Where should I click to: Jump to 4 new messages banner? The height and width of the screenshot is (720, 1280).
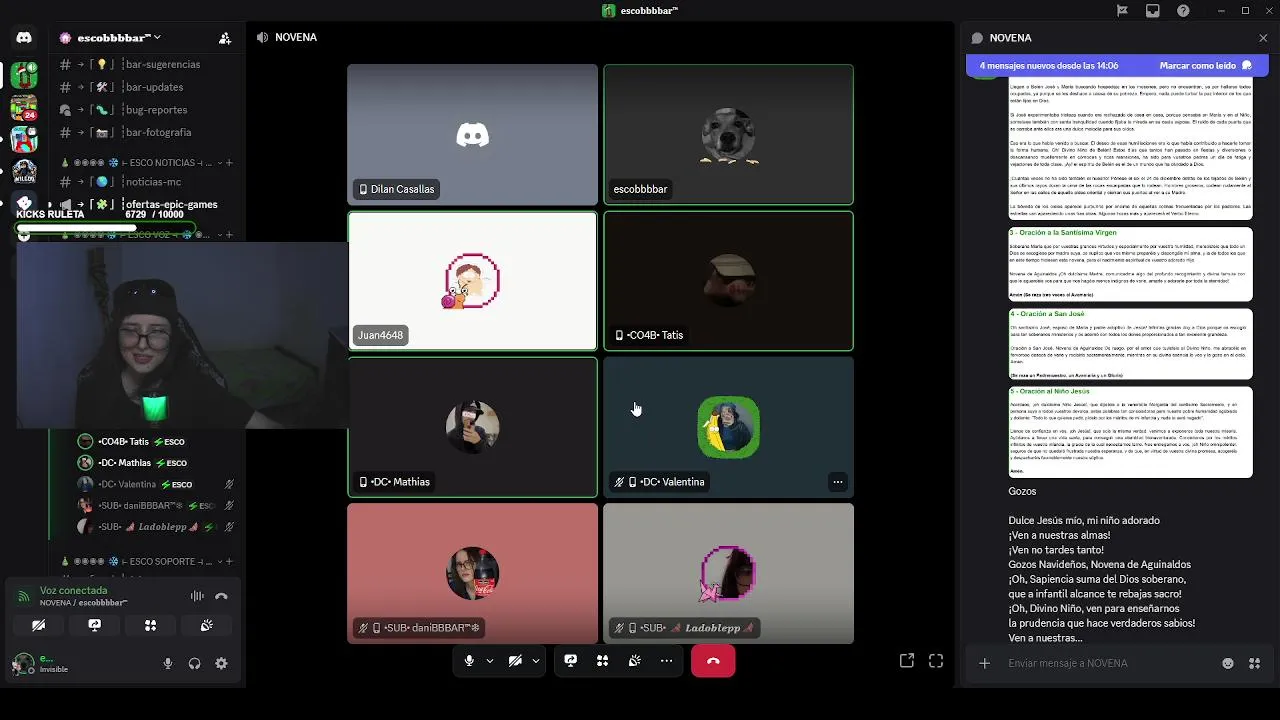[x=1049, y=65]
